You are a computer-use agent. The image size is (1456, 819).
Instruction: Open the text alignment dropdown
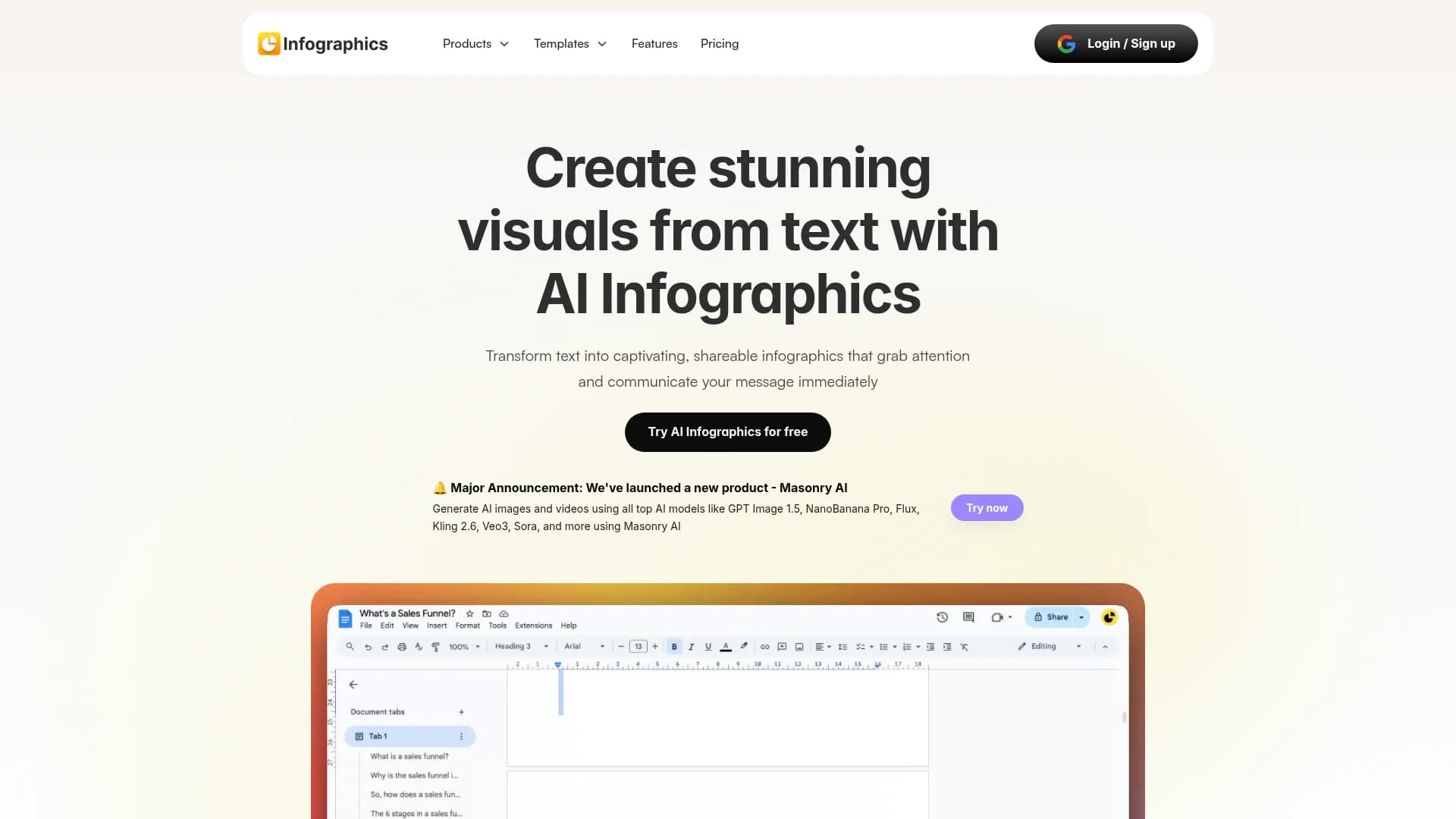coord(823,647)
